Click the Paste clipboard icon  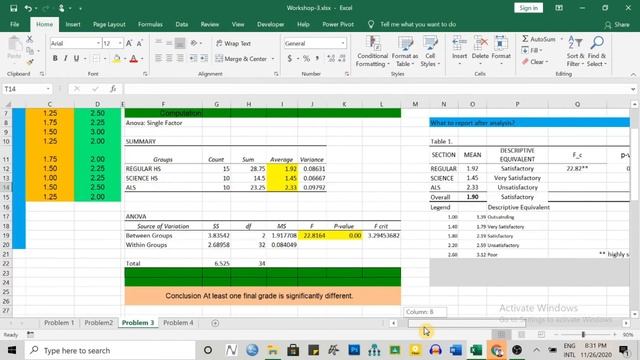pyautogui.click(x=15, y=44)
